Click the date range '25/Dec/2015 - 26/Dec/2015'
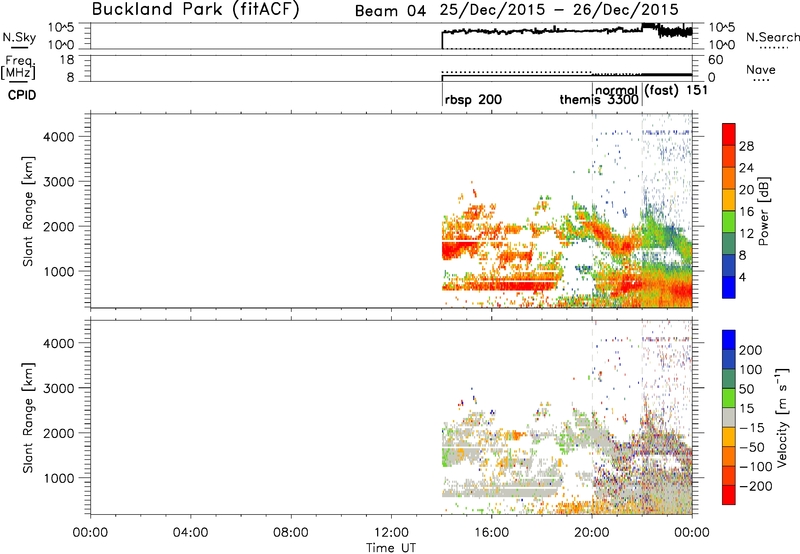Screen dimensions: 800x554 [559, 10]
